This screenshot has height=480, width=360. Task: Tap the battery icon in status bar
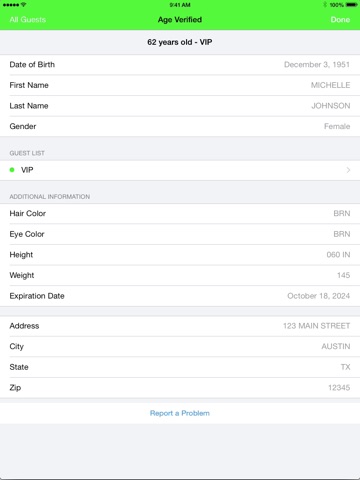point(352,5)
